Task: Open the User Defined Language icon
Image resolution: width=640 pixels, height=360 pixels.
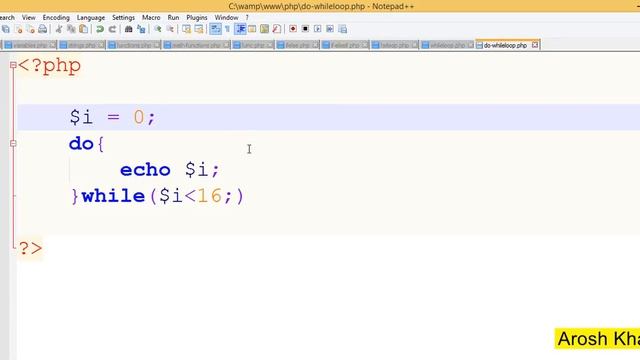Action: (252, 29)
